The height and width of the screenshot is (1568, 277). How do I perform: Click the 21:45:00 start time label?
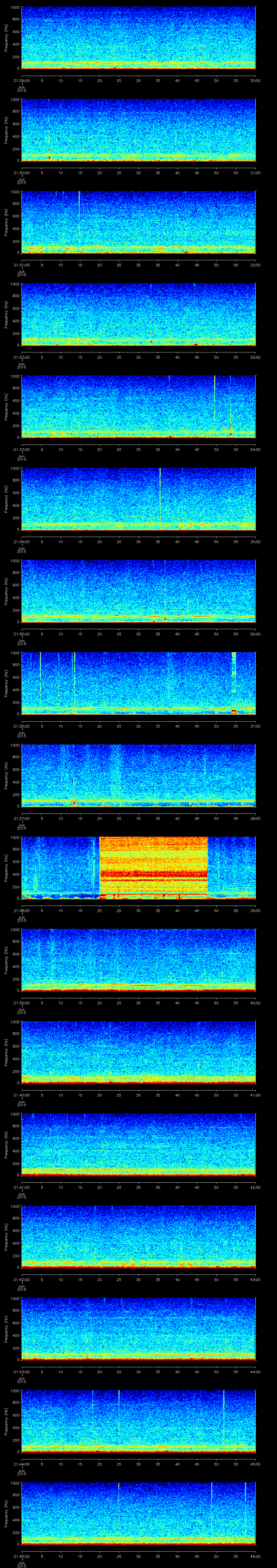coord(21,1556)
